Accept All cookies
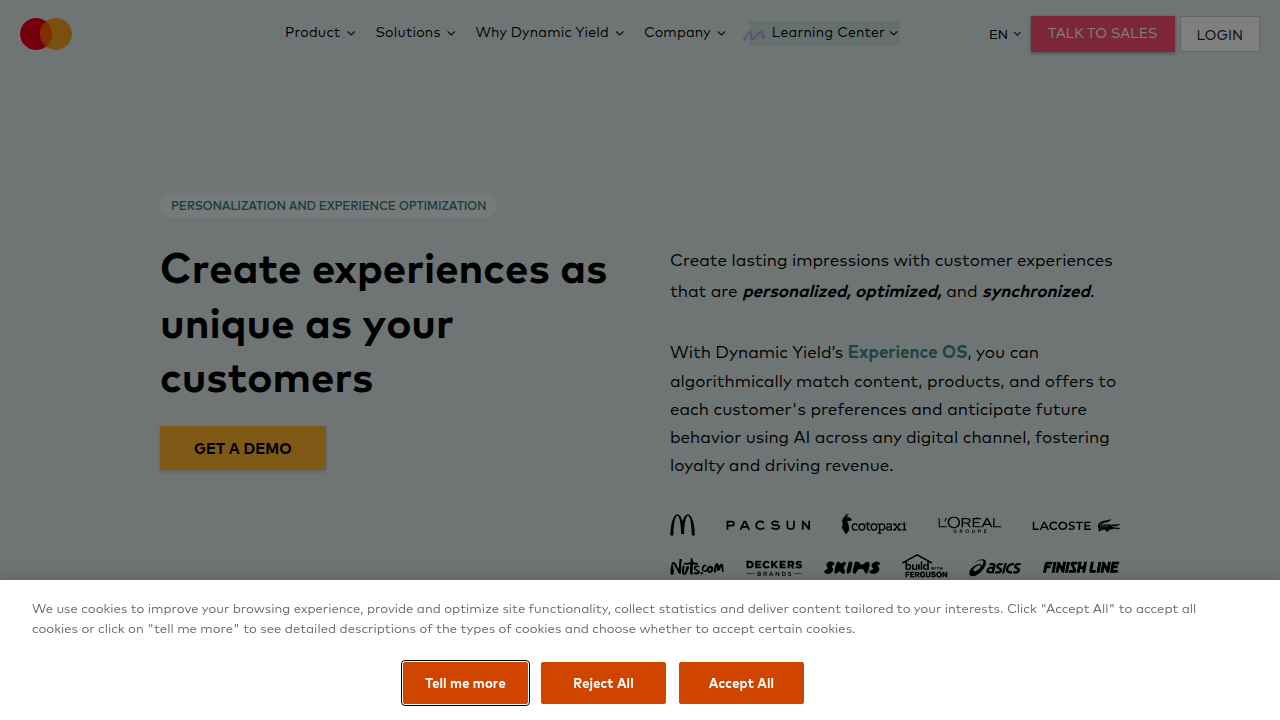 coord(741,683)
